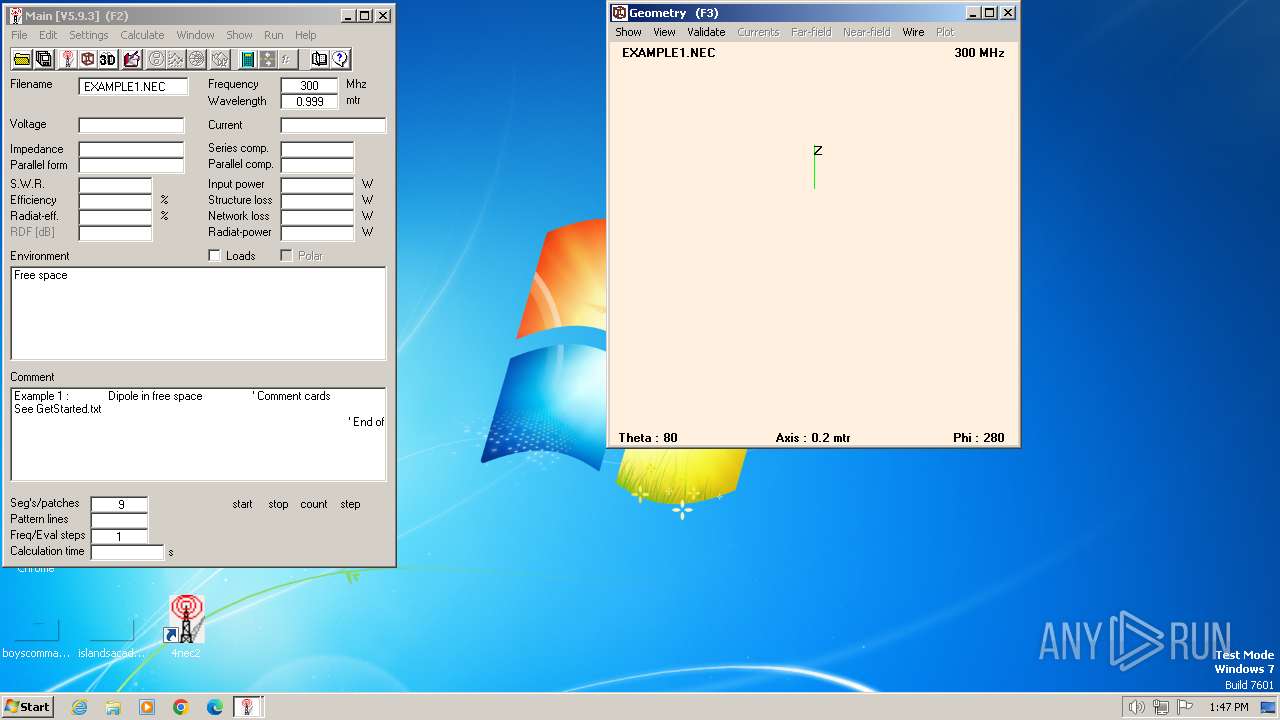Click the greyed polar pattern icon
The width and height of the screenshot is (1280, 720).
(197, 60)
